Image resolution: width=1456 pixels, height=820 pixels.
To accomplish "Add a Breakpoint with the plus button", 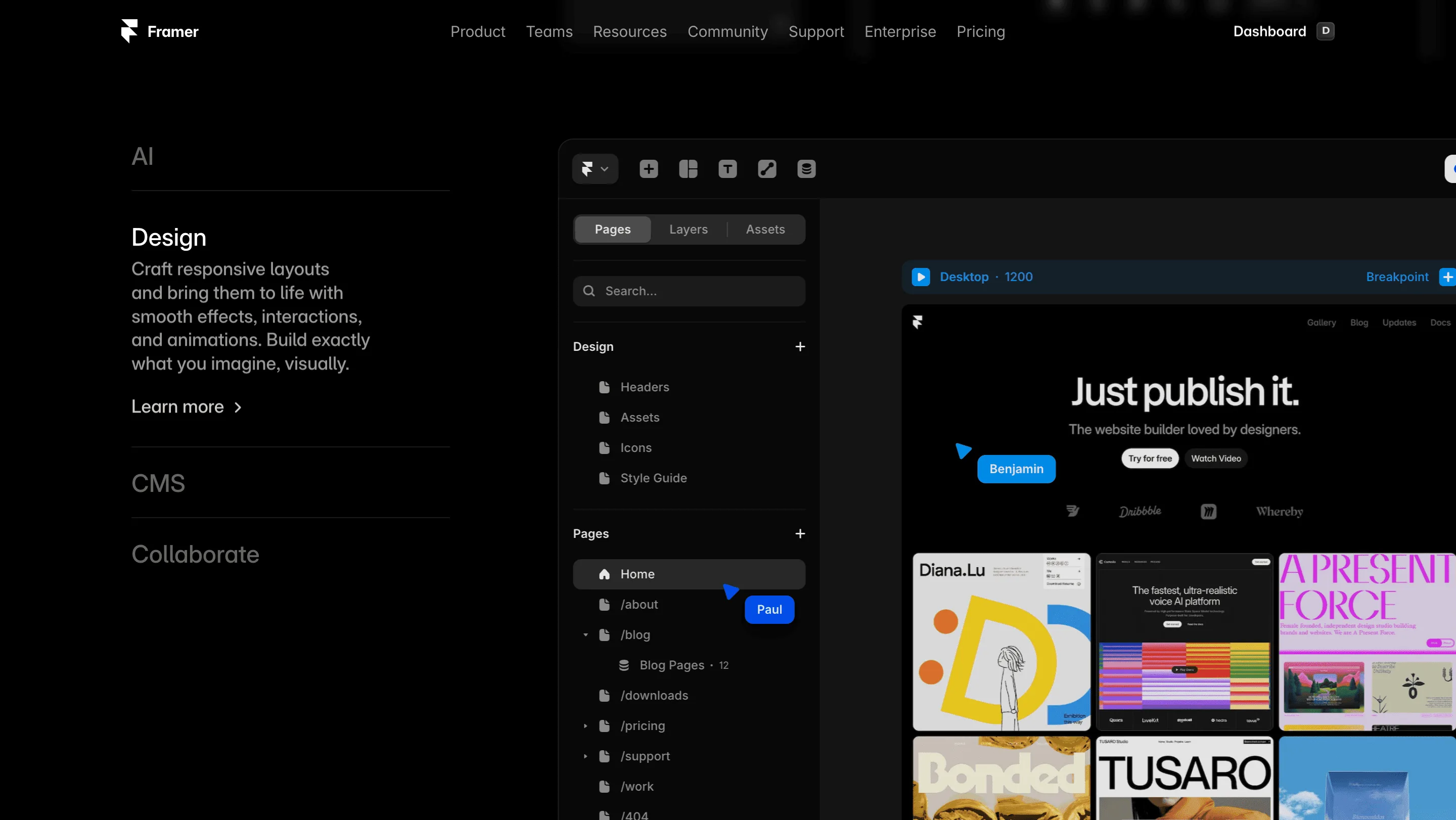I will click(x=1447, y=277).
